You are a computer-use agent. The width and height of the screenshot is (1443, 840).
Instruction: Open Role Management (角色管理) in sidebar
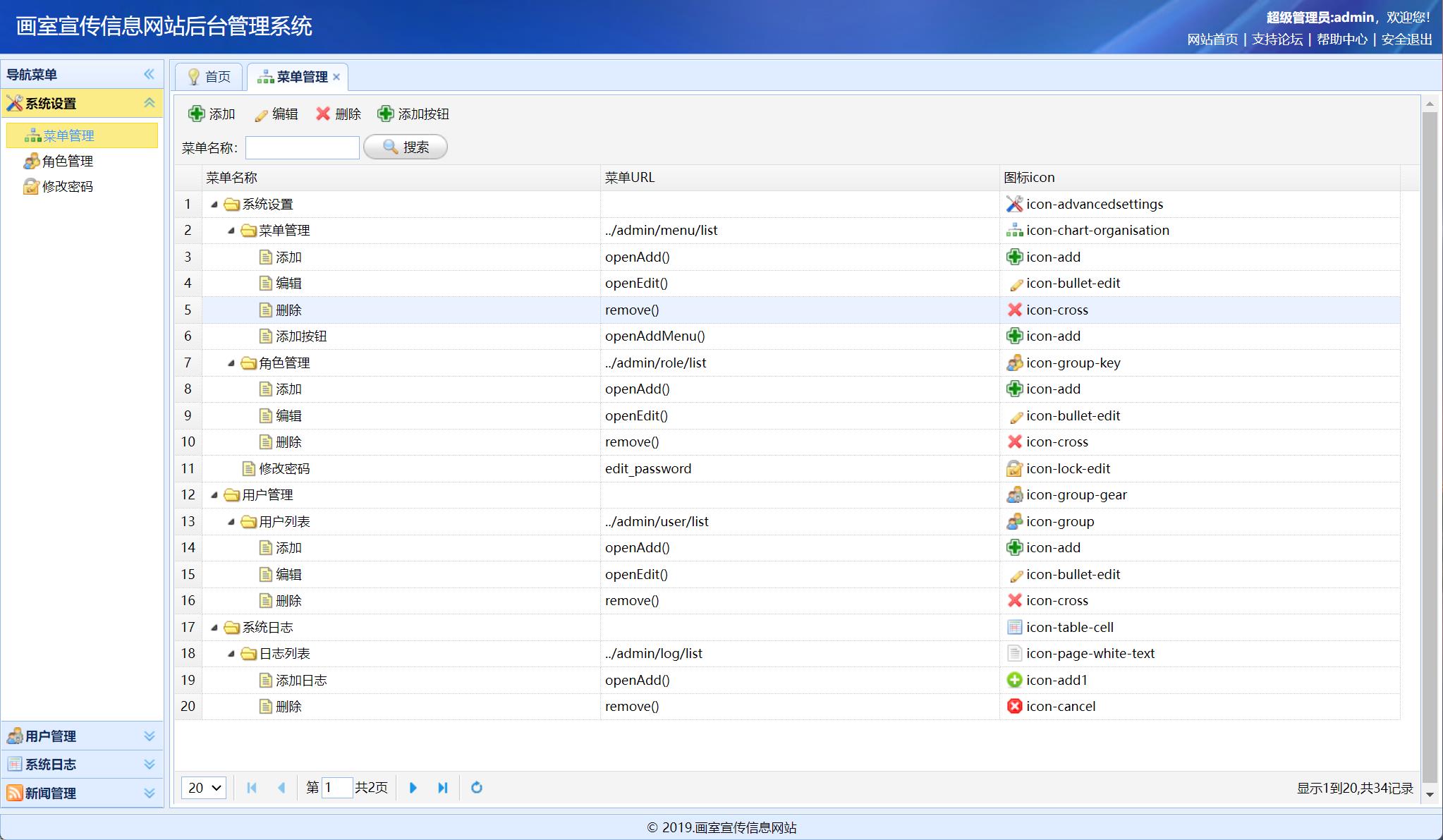67,162
